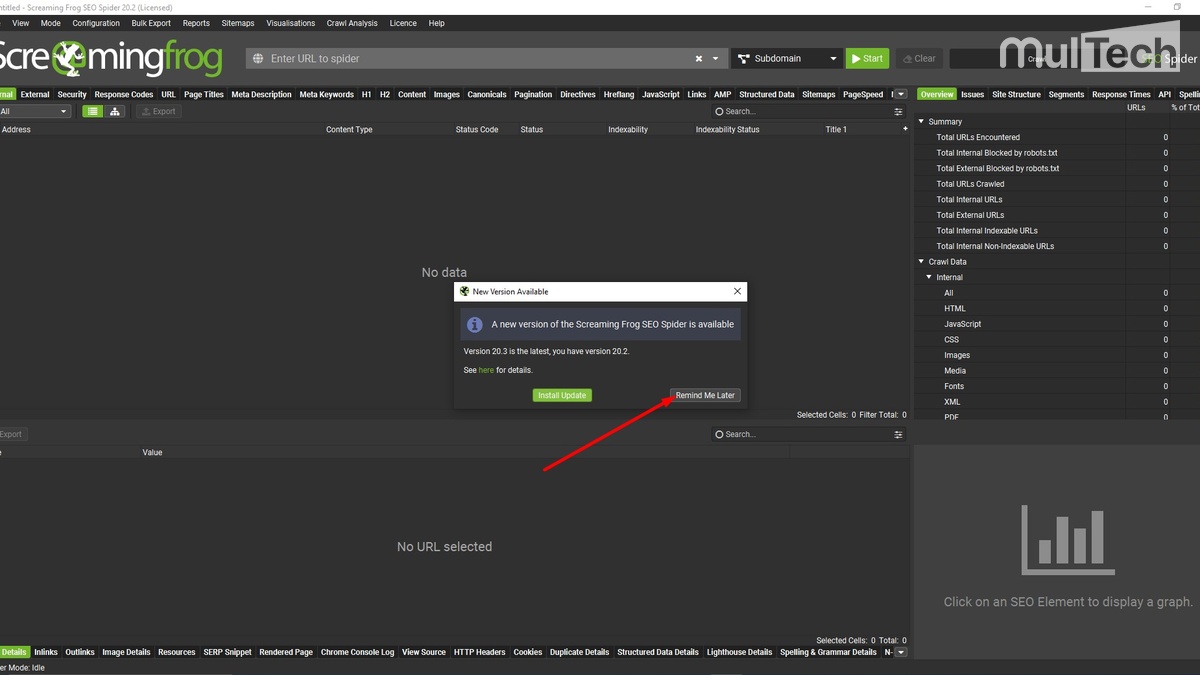This screenshot has width=1200, height=675.
Task: Click the Install Update button
Action: point(562,395)
